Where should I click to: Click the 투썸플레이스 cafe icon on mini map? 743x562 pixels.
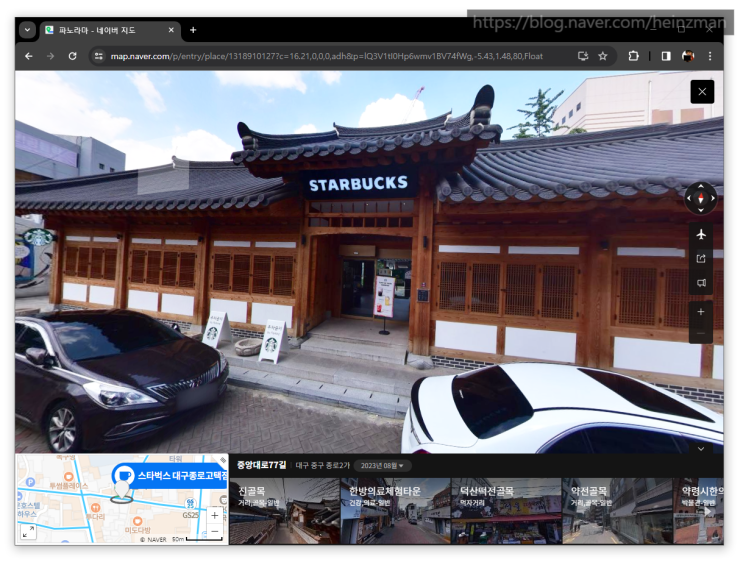[69, 477]
